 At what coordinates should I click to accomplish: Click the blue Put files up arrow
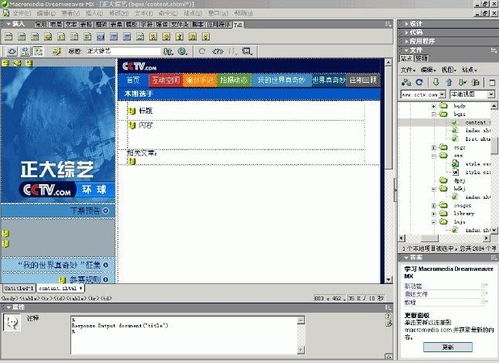click(x=449, y=82)
